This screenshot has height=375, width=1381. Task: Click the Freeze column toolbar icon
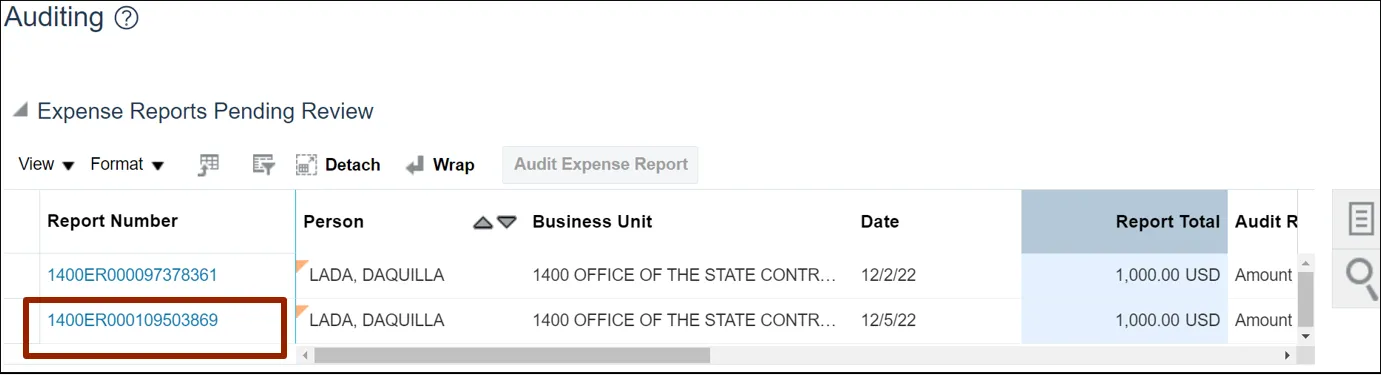208,165
